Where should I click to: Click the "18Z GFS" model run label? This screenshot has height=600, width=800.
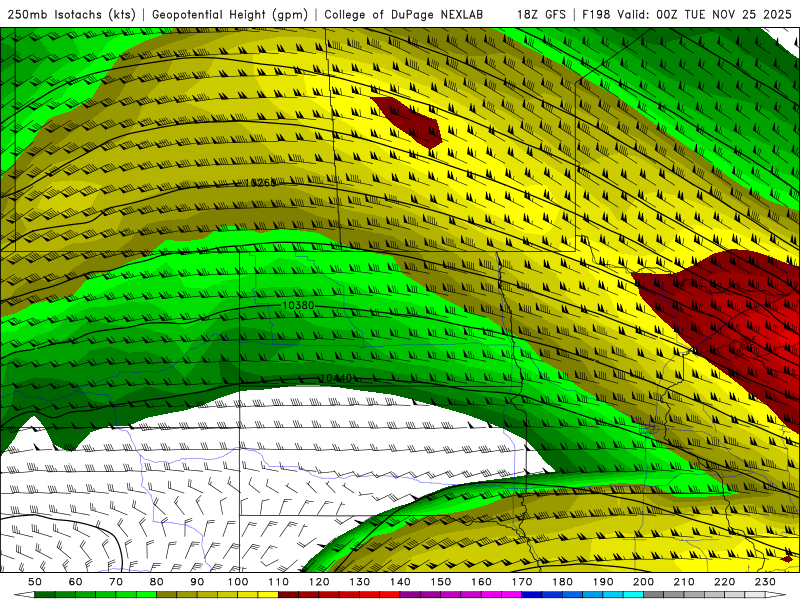point(541,15)
